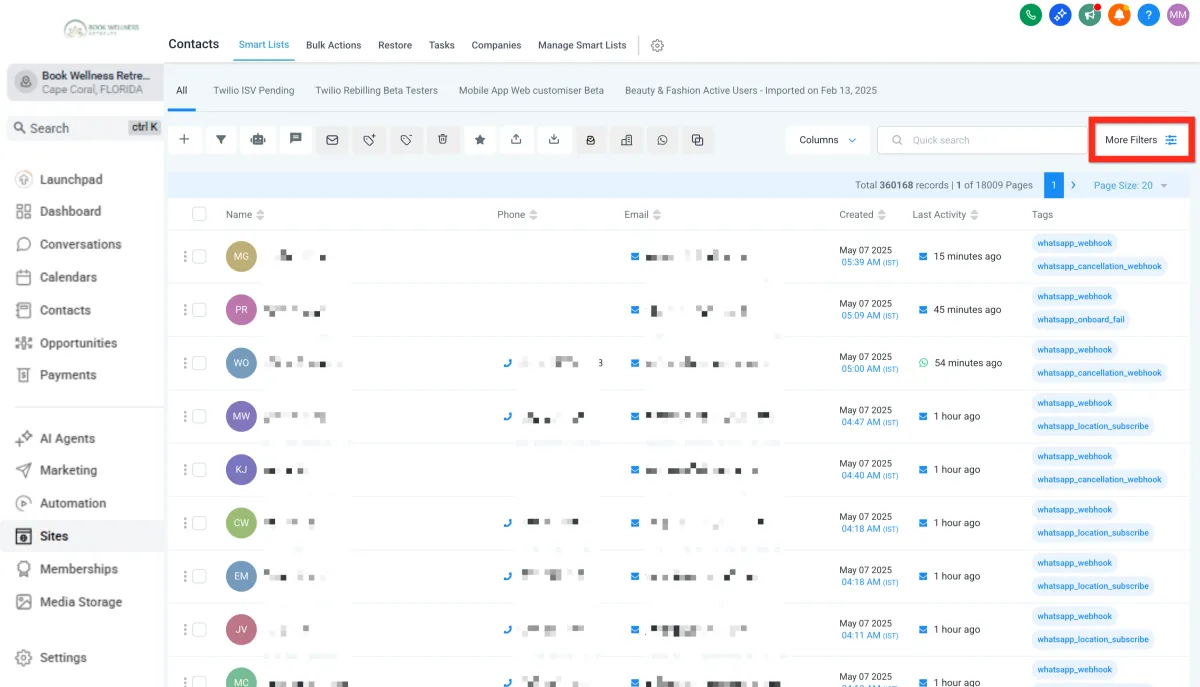Check the box for the MW contact row

coord(199,416)
